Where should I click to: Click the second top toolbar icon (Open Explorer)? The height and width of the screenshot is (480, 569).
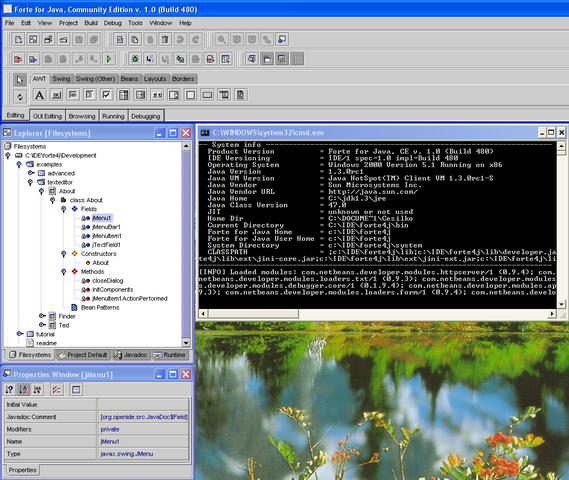pos(33,39)
